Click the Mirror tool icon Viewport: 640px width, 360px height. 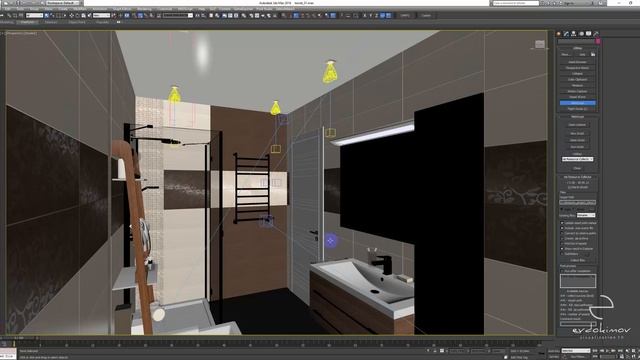coord(198,16)
